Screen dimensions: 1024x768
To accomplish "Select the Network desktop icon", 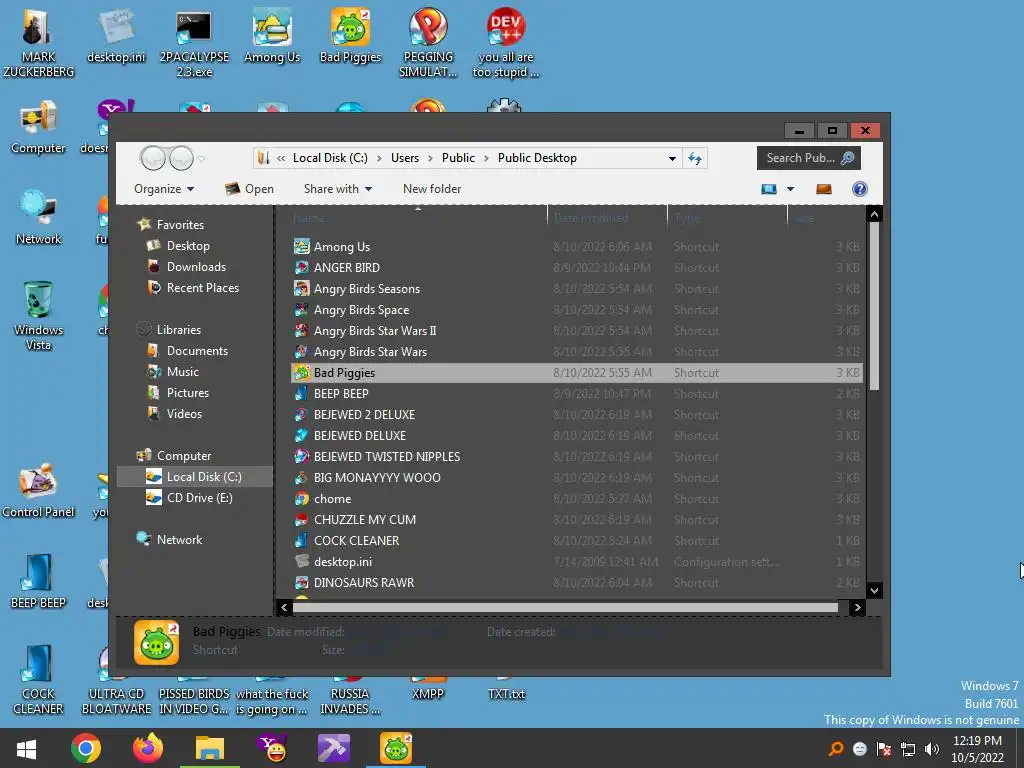I will click(38, 217).
